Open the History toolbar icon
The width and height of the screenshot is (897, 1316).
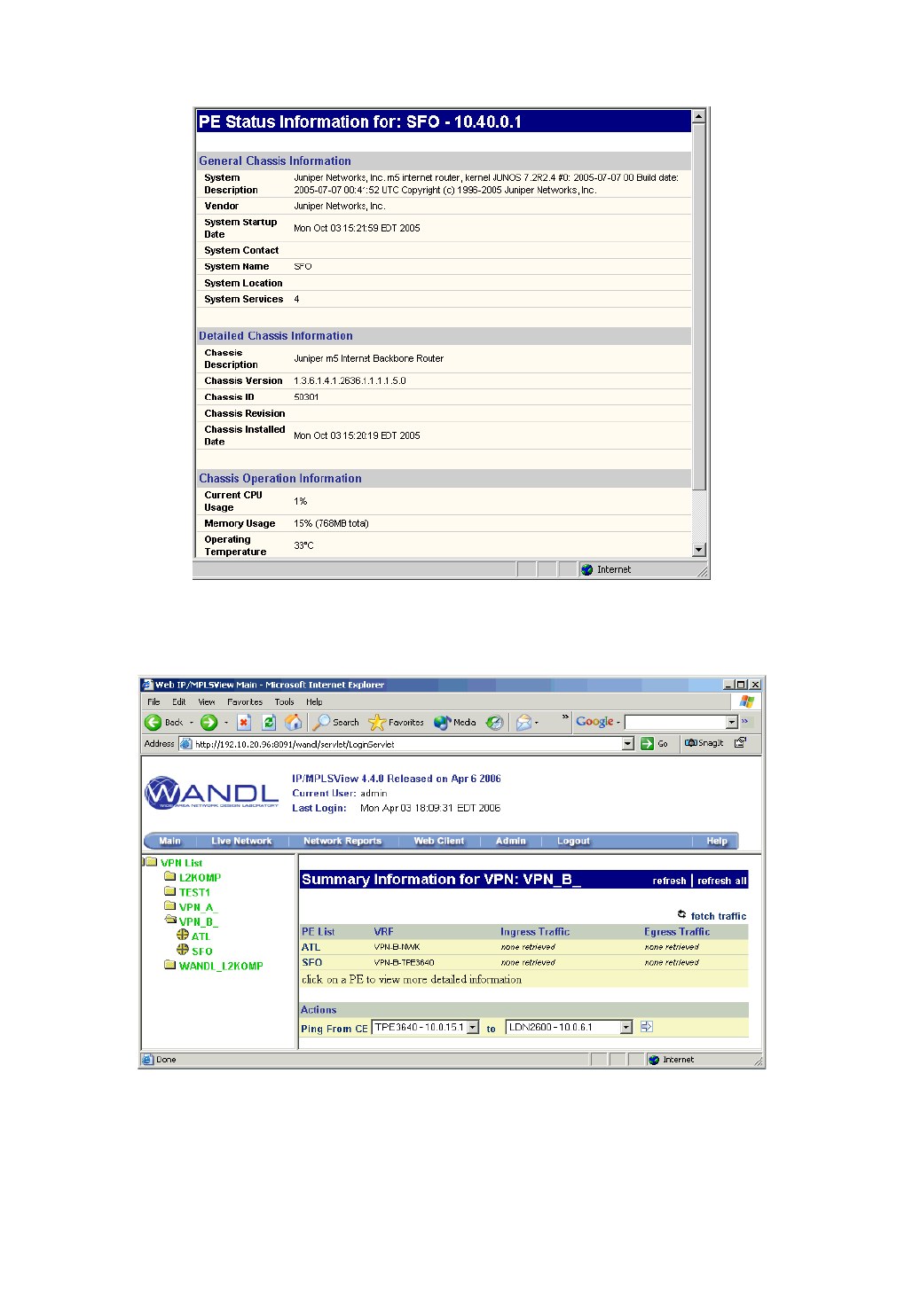(x=495, y=723)
